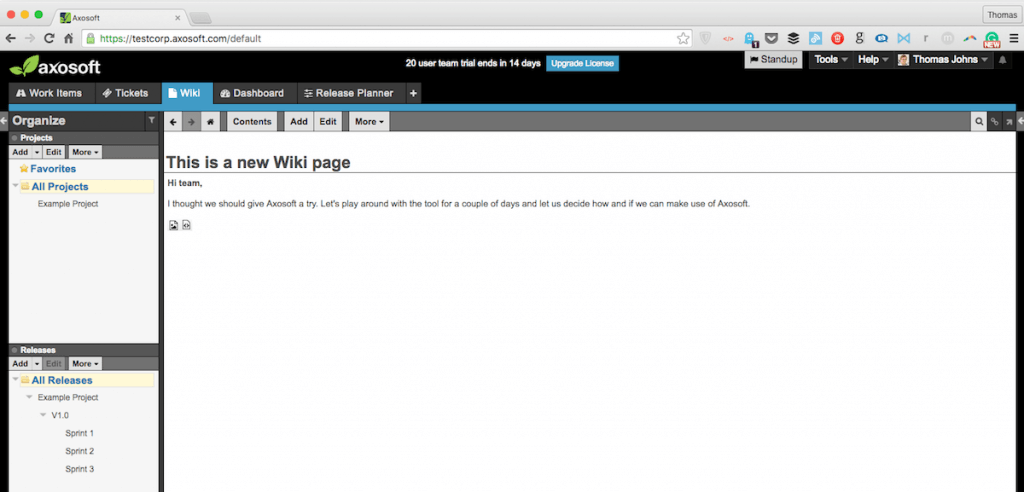Select Sprint 2 in the releases tree
This screenshot has width=1024, height=492.
[80, 451]
